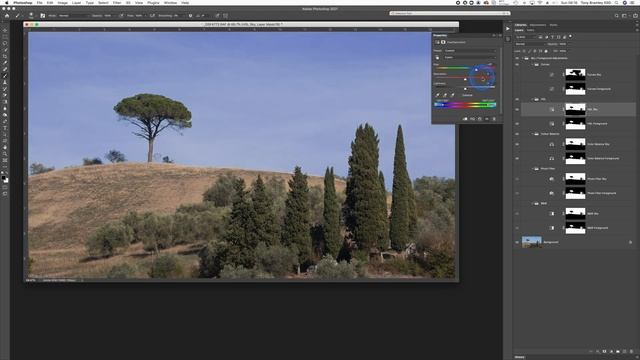Click the HSL Sky layer mask thumbnail
The height and width of the screenshot is (360, 640).
pyautogui.click(x=575, y=109)
